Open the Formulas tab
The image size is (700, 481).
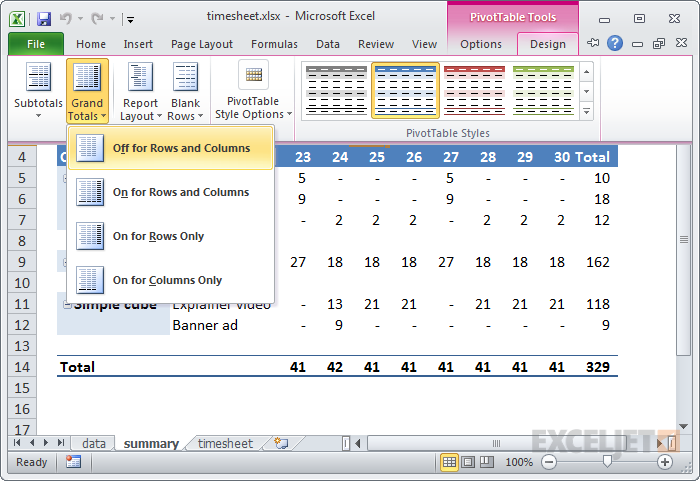[x=274, y=44]
